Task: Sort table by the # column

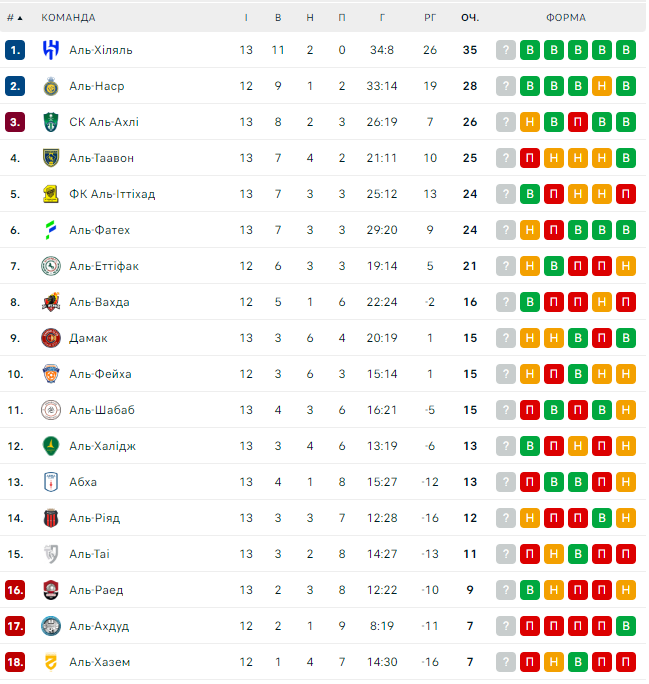Action: click(14, 17)
